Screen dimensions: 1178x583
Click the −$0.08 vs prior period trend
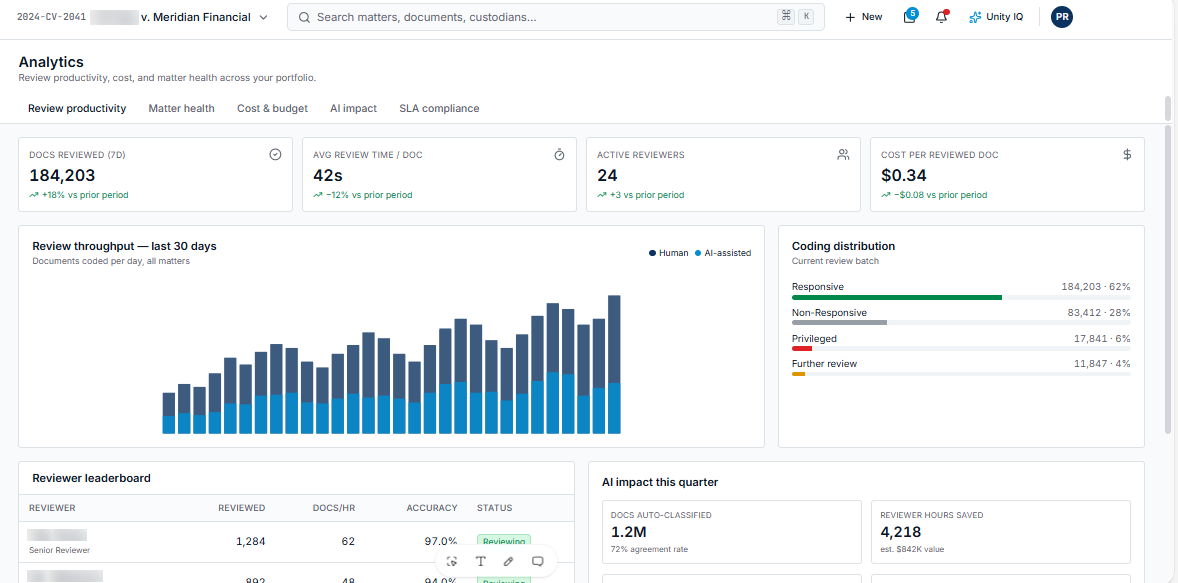(x=934, y=195)
